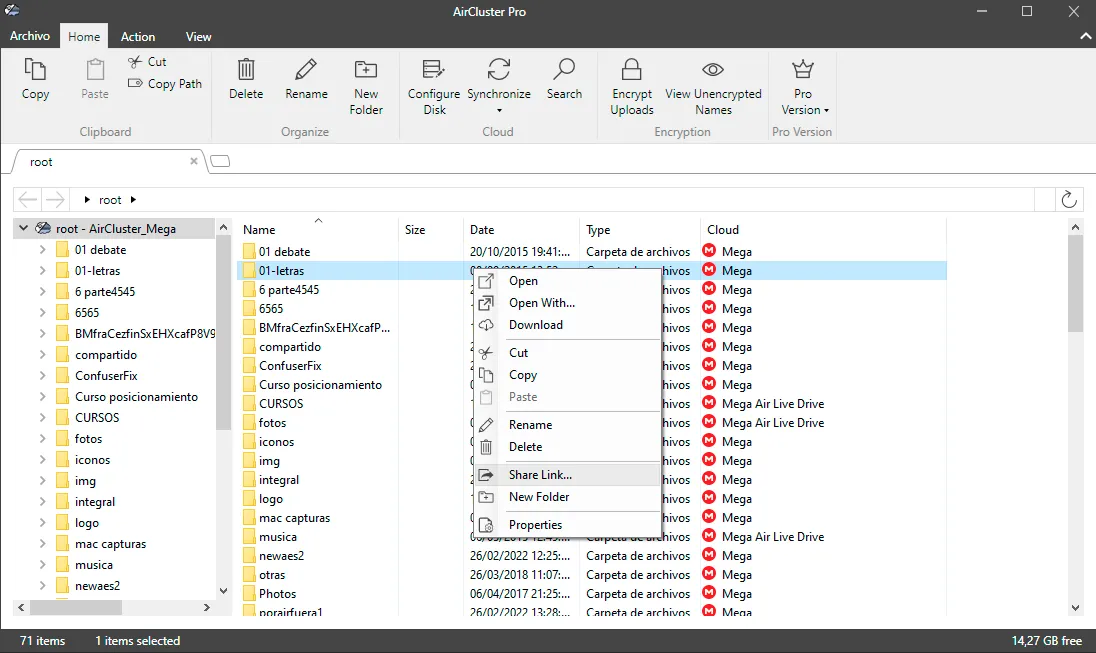Select ConfuserFix in the tree panel
The width and height of the screenshot is (1096, 653).
pos(106,375)
